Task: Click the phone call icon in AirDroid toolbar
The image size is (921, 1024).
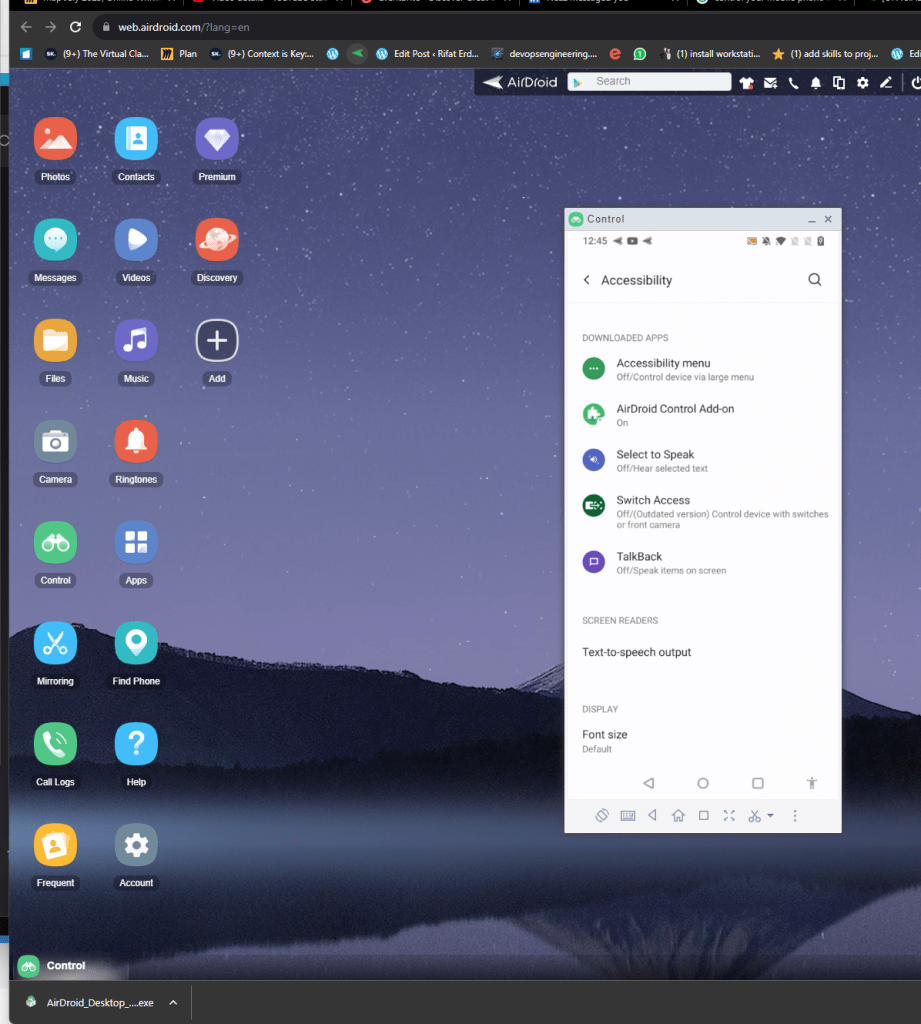Action: pos(794,82)
